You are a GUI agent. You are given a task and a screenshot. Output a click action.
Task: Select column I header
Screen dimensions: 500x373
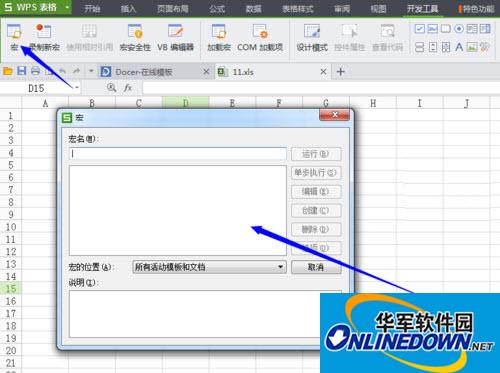[420, 103]
